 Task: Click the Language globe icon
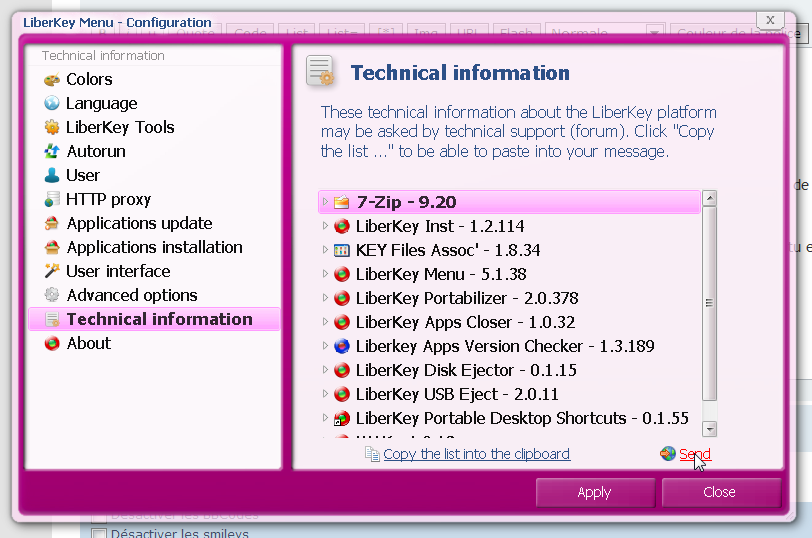(52, 104)
